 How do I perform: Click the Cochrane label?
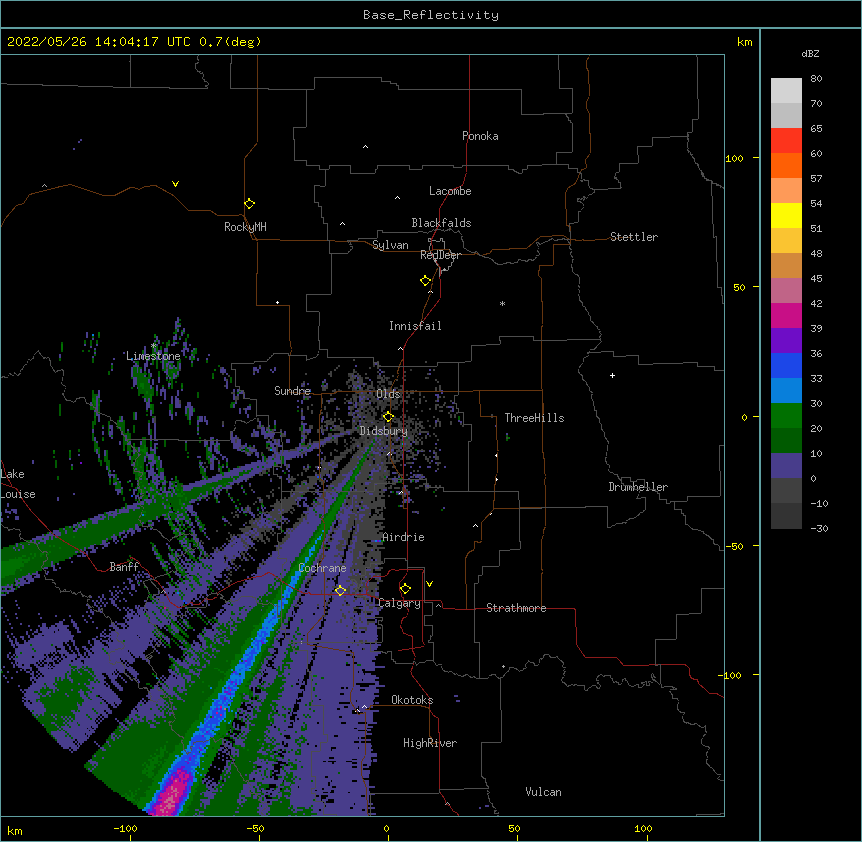(322, 568)
